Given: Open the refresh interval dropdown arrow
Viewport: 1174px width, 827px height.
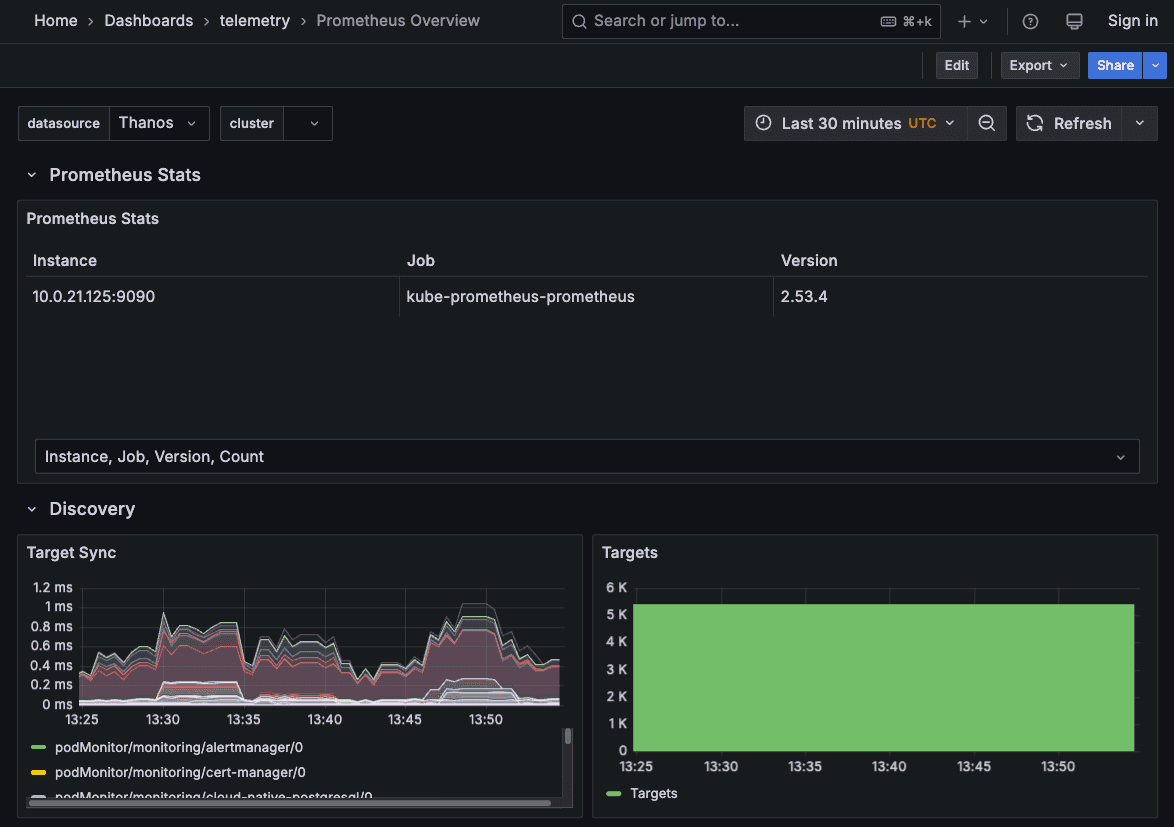Looking at the screenshot, I should click(1140, 123).
